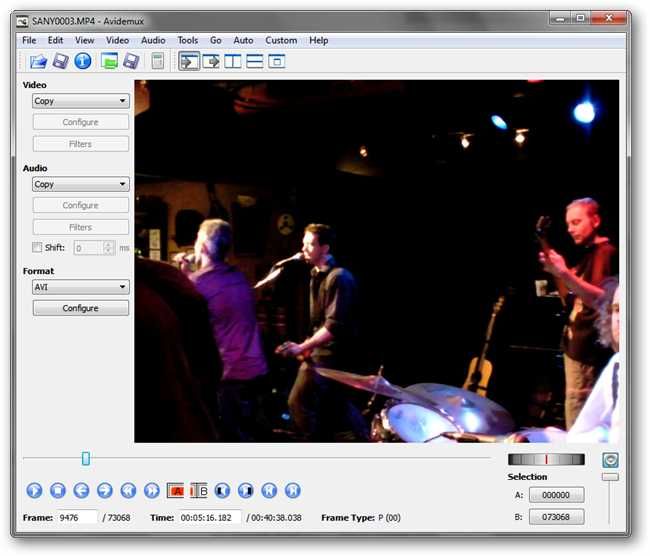The image size is (650, 556).
Task: Click the Time position input field
Action: click(x=210, y=518)
